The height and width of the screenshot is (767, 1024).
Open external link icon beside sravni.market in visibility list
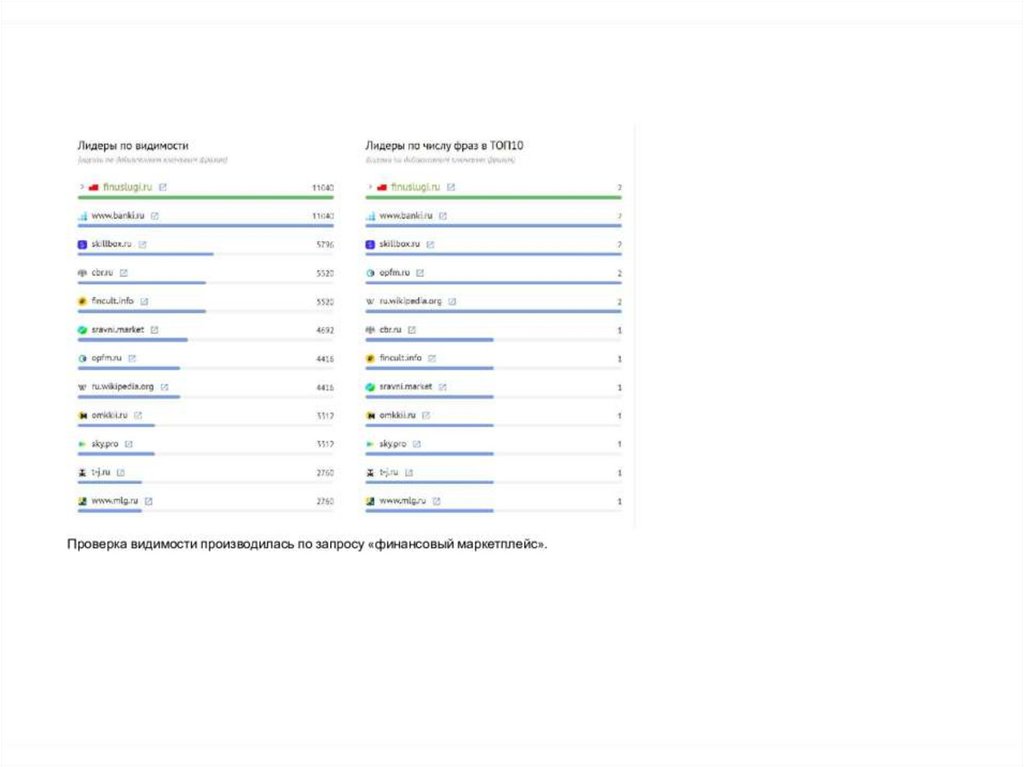click(154, 330)
